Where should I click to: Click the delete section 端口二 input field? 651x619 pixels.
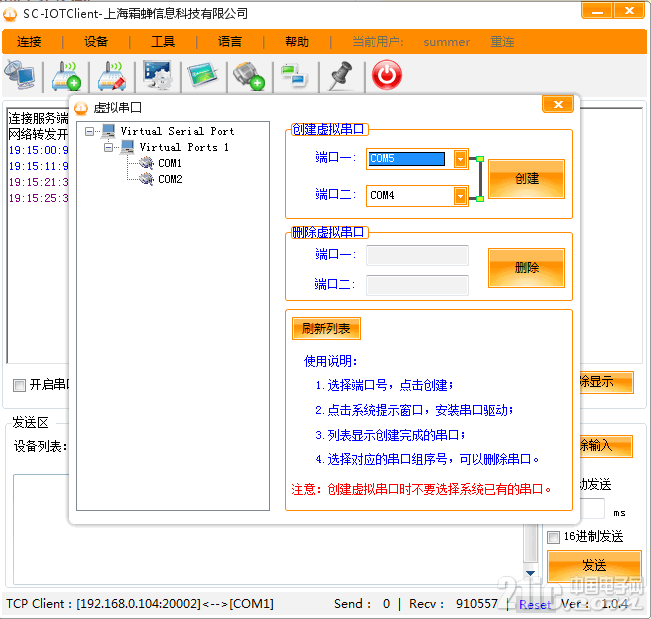tap(417, 285)
